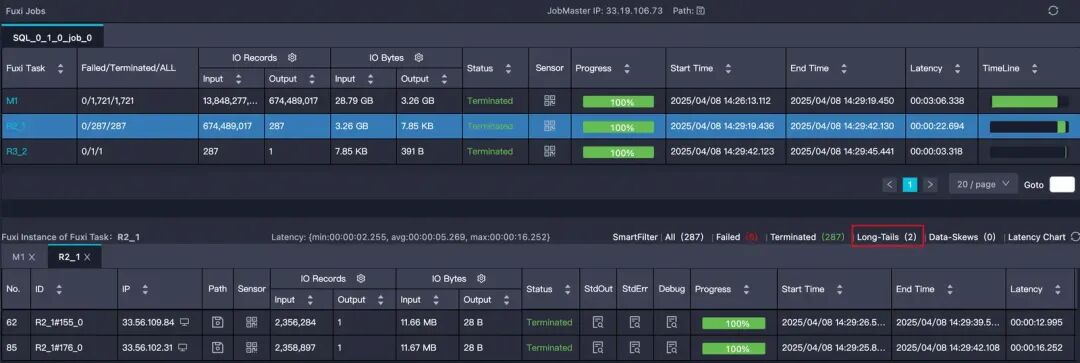Open IO Records settings gear in Fuxi task table
The width and height of the screenshot is (1080, 363).
click(x=291, y=58)
